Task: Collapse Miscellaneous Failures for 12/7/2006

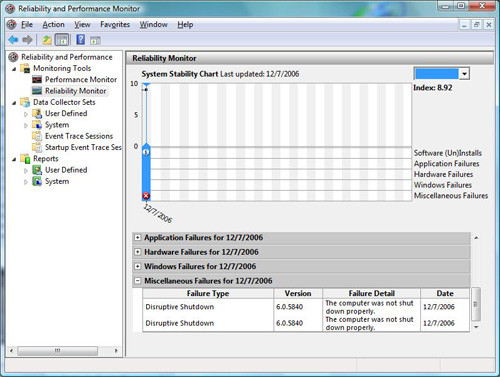Action: click(137, 281)
